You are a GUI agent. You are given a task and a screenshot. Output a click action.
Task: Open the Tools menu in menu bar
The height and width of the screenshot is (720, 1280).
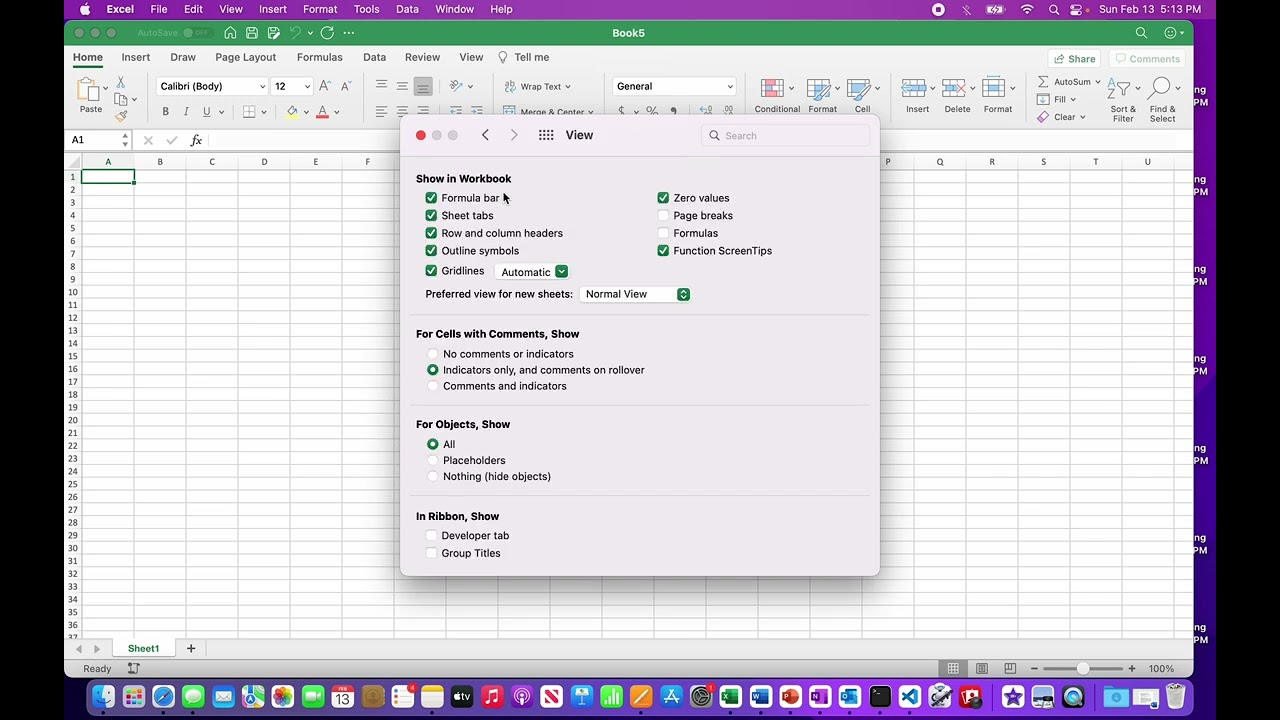click(x=366, y=9)
